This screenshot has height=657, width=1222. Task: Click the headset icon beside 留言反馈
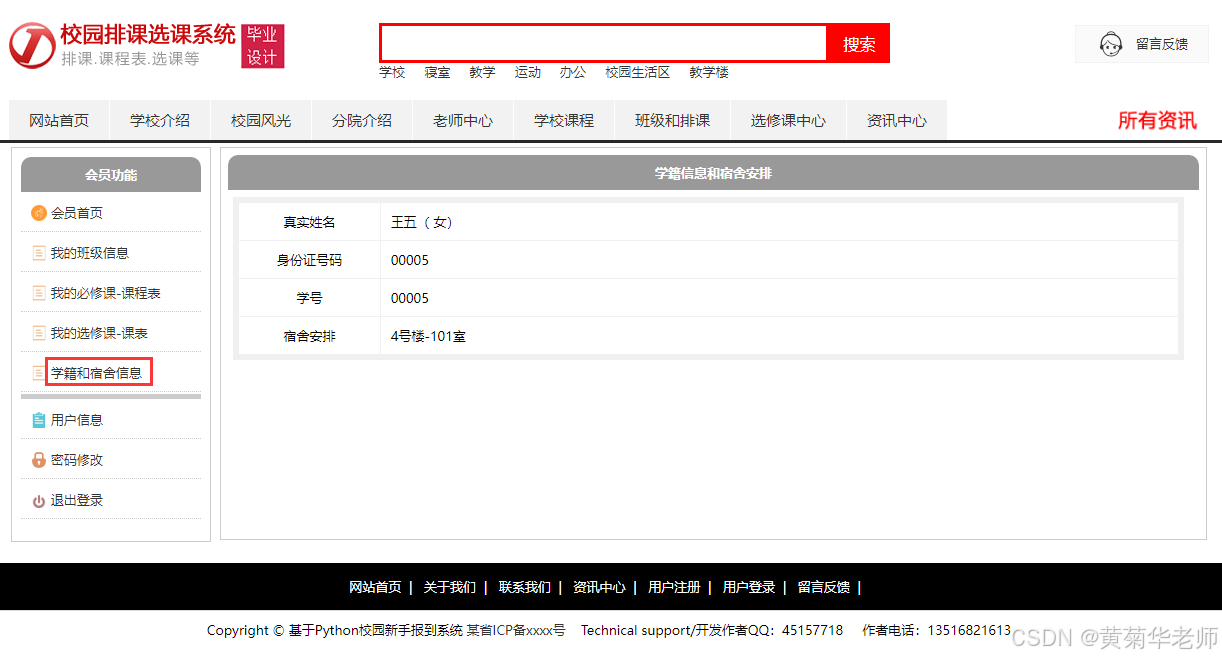(1110, 44)
